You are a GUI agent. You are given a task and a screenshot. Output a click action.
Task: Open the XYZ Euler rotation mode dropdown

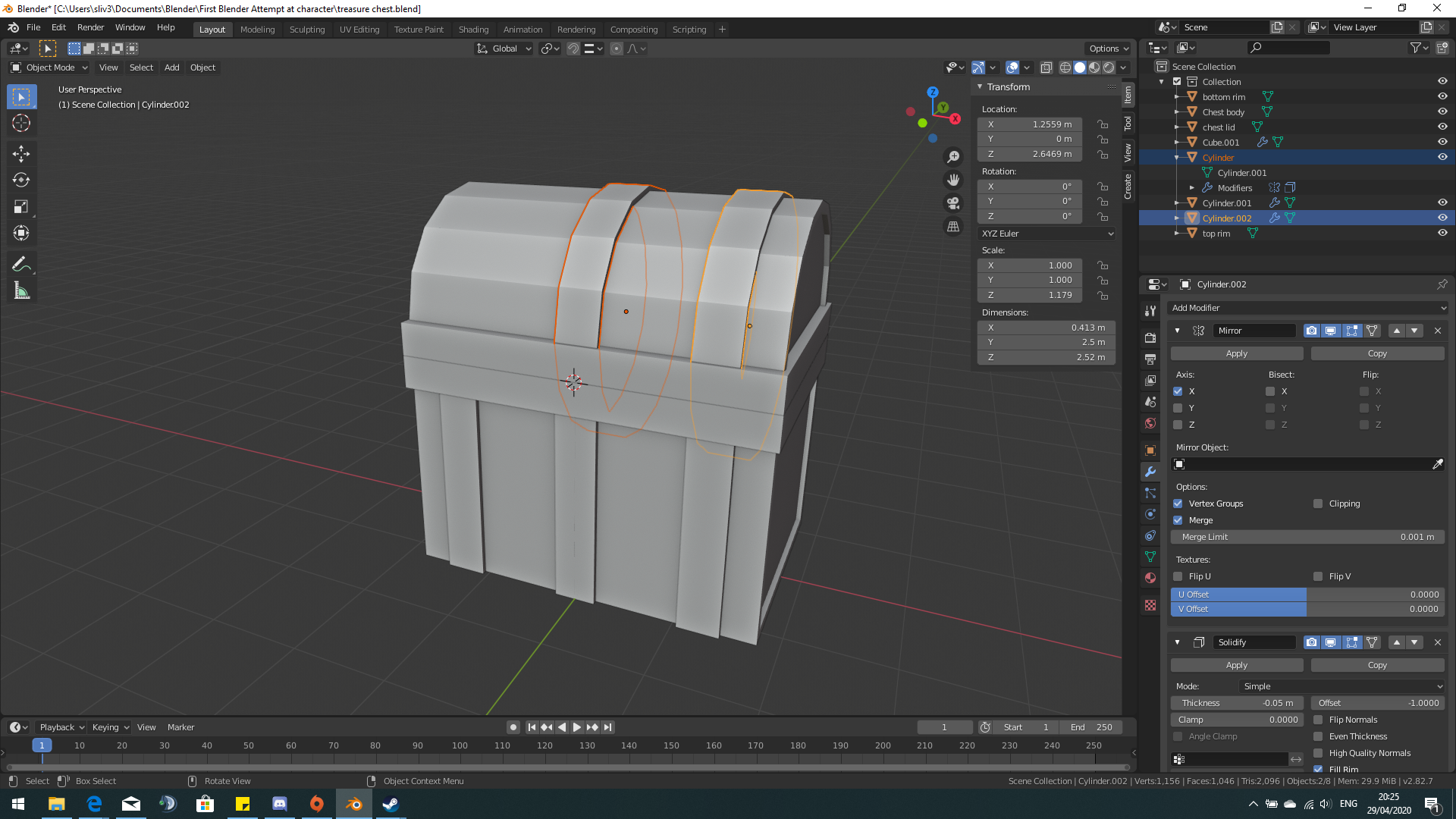tap(1046, 234)
